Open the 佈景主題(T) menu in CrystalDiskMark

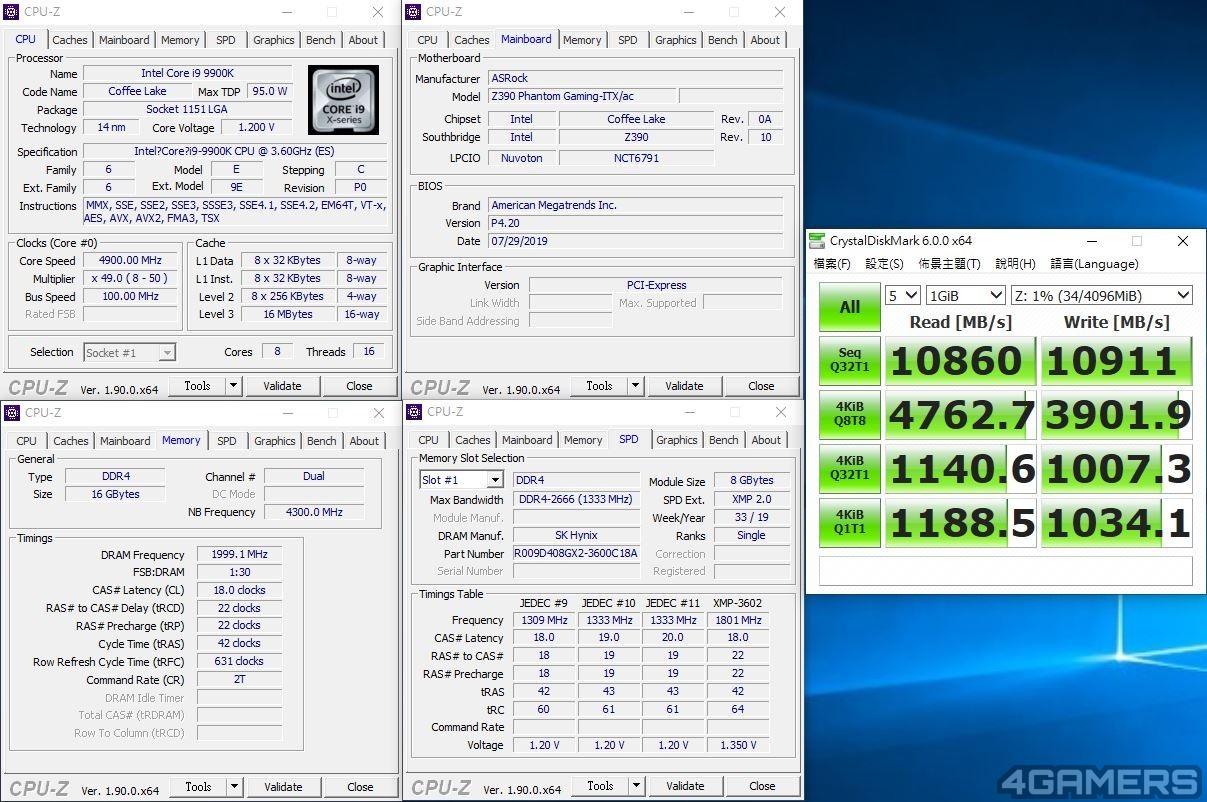pos(949,264)
